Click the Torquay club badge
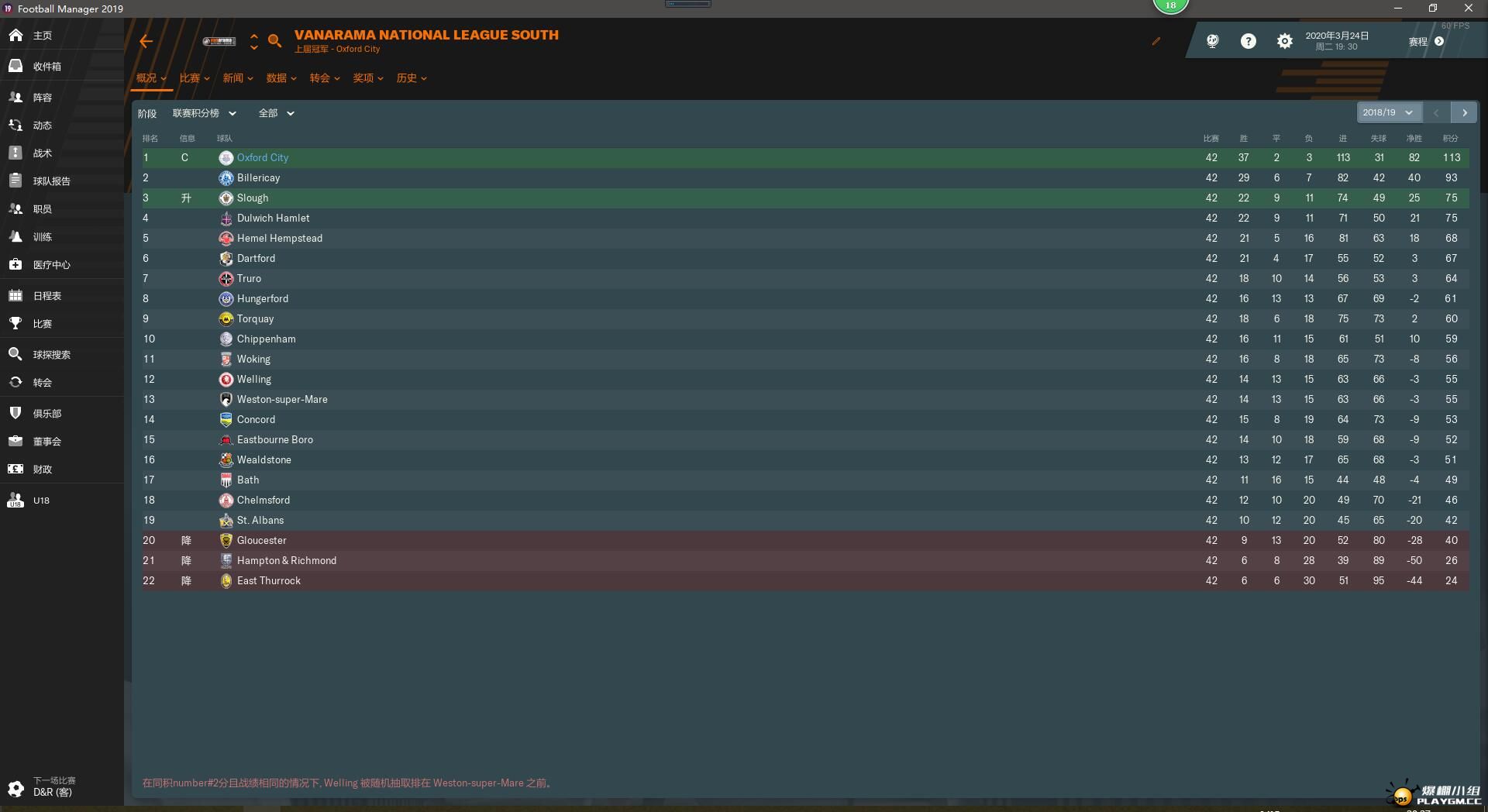Image resolution: width=1488 pixels, height=812 pixels. coord(226,319)
